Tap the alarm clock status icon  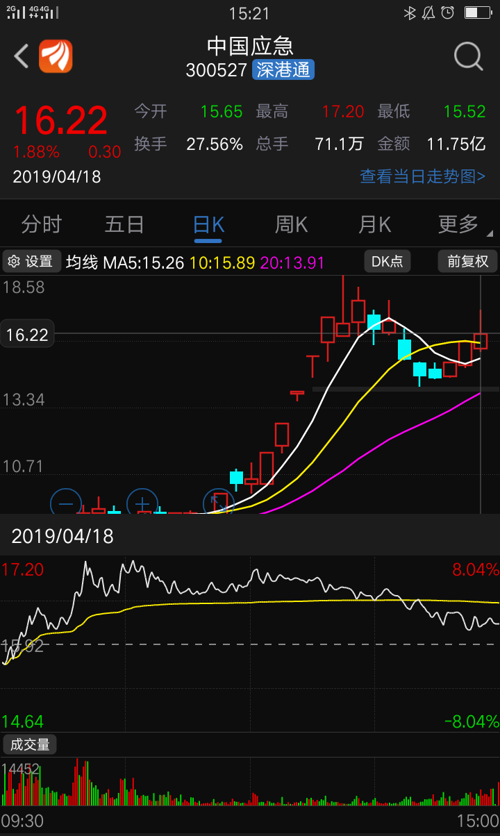click(x=448, y=13)
